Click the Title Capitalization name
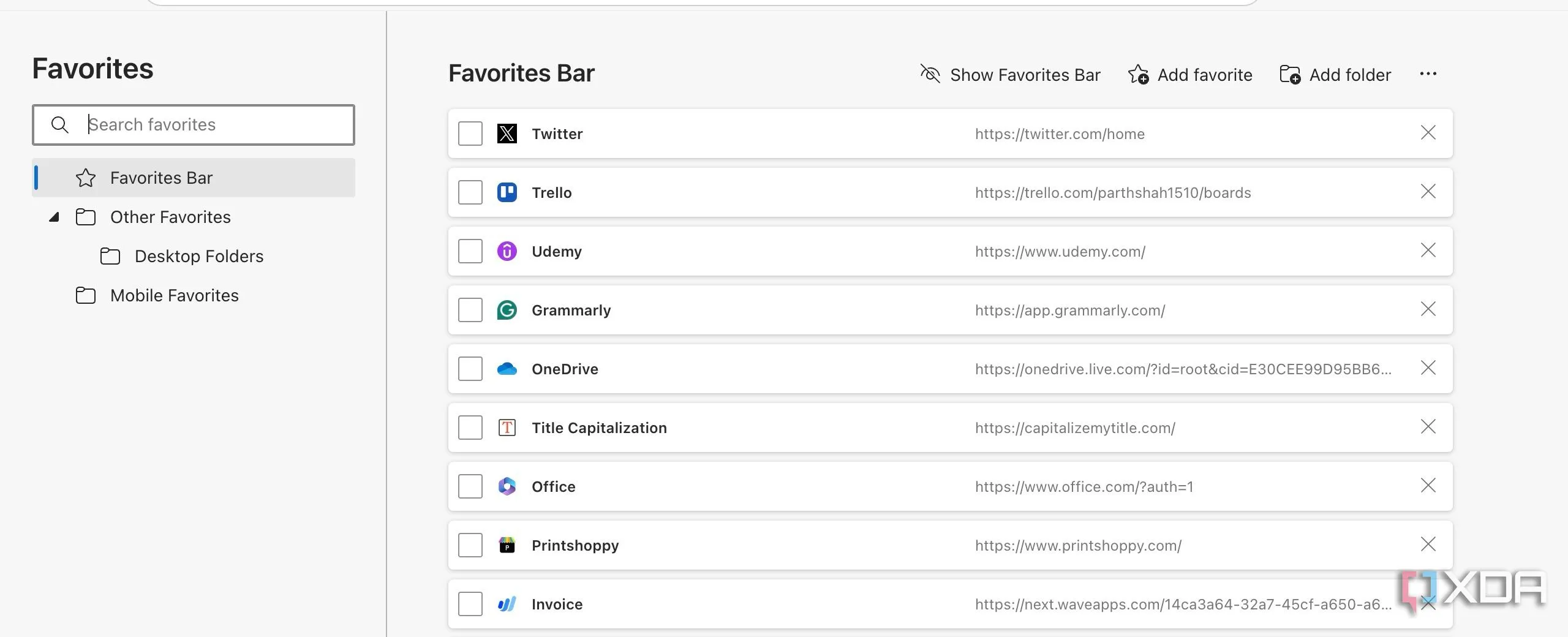 point(599,428)
